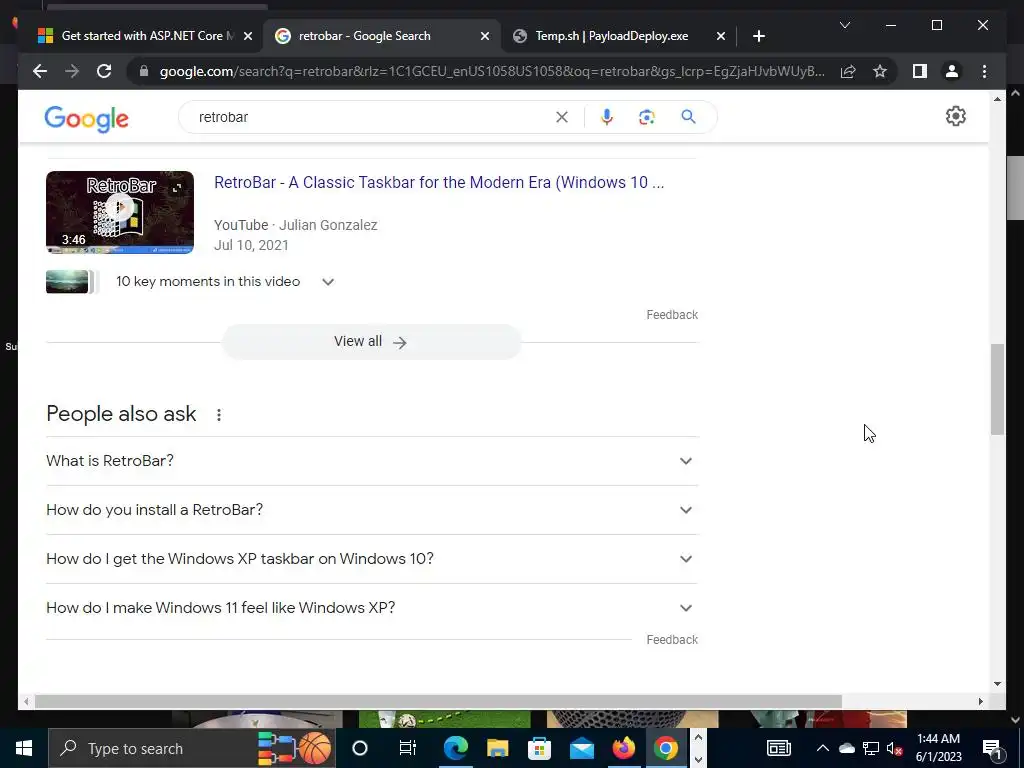
Task: Open the Chrome side panel
Action: point(920,71)
